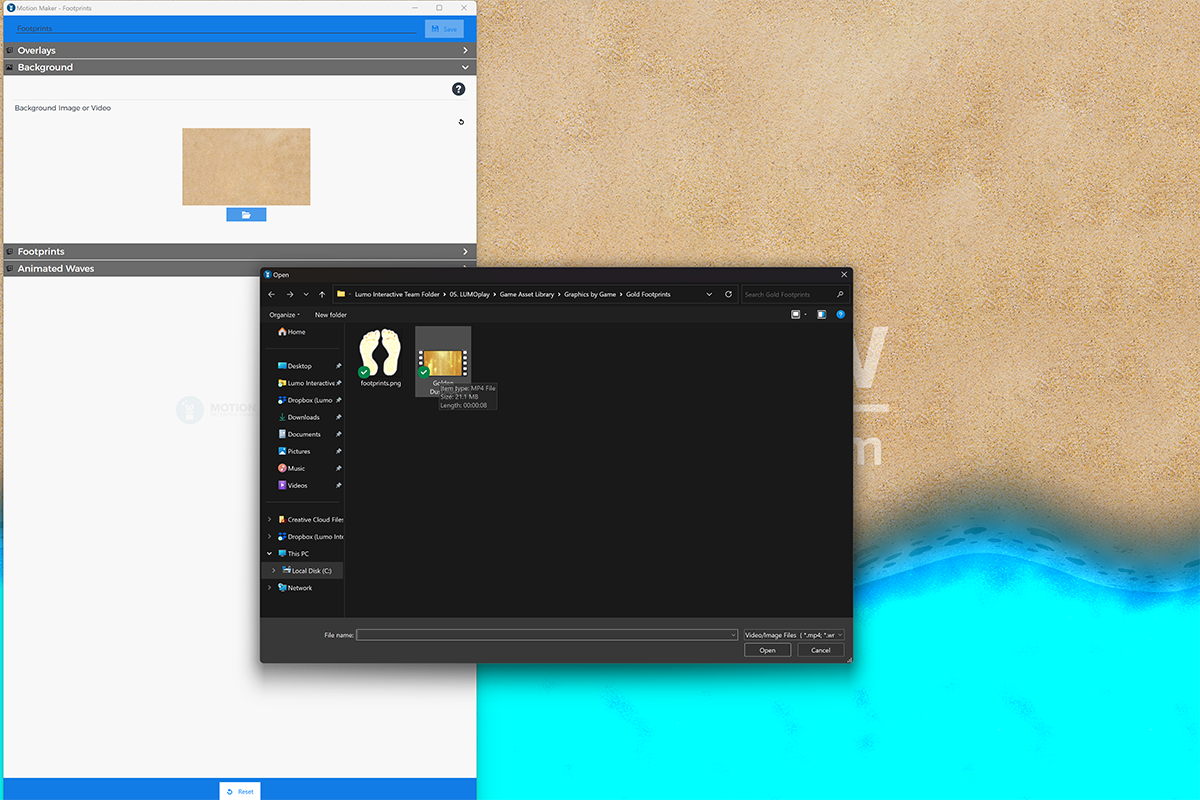1200x800 pixels.
Task: Collapse the This PC tree node
Action: click(x=268, y=554)
